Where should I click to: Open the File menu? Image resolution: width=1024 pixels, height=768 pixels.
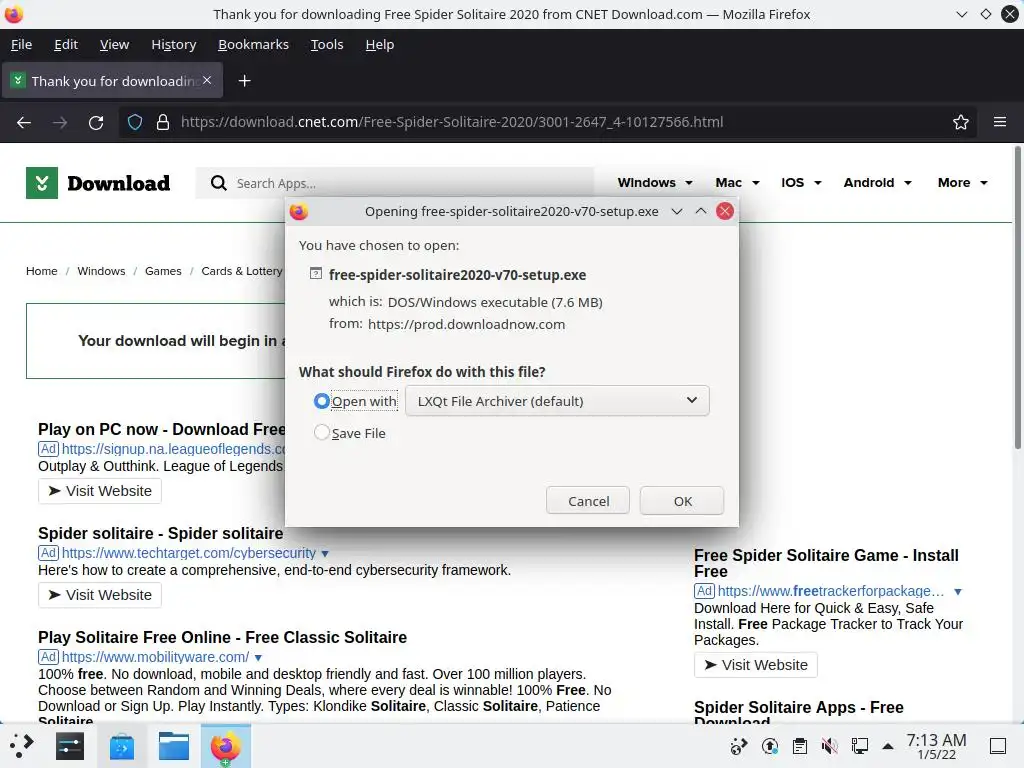(x=22, y=44)
